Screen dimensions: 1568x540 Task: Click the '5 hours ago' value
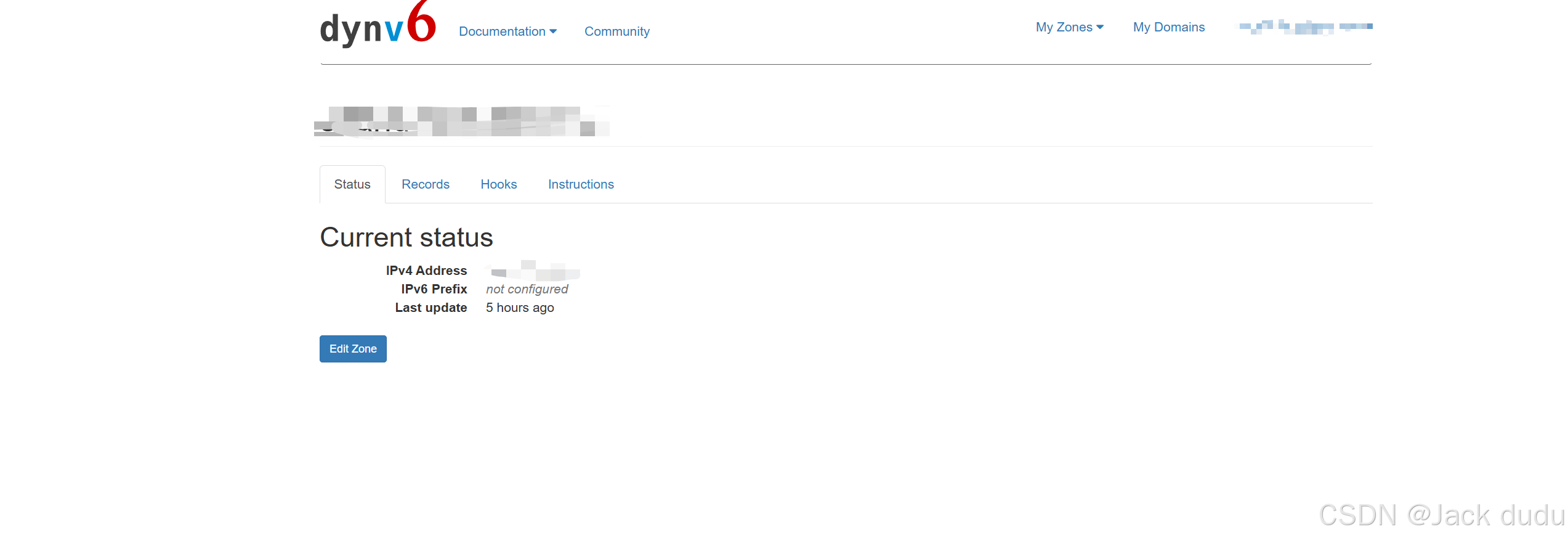[x=520, y=308]
